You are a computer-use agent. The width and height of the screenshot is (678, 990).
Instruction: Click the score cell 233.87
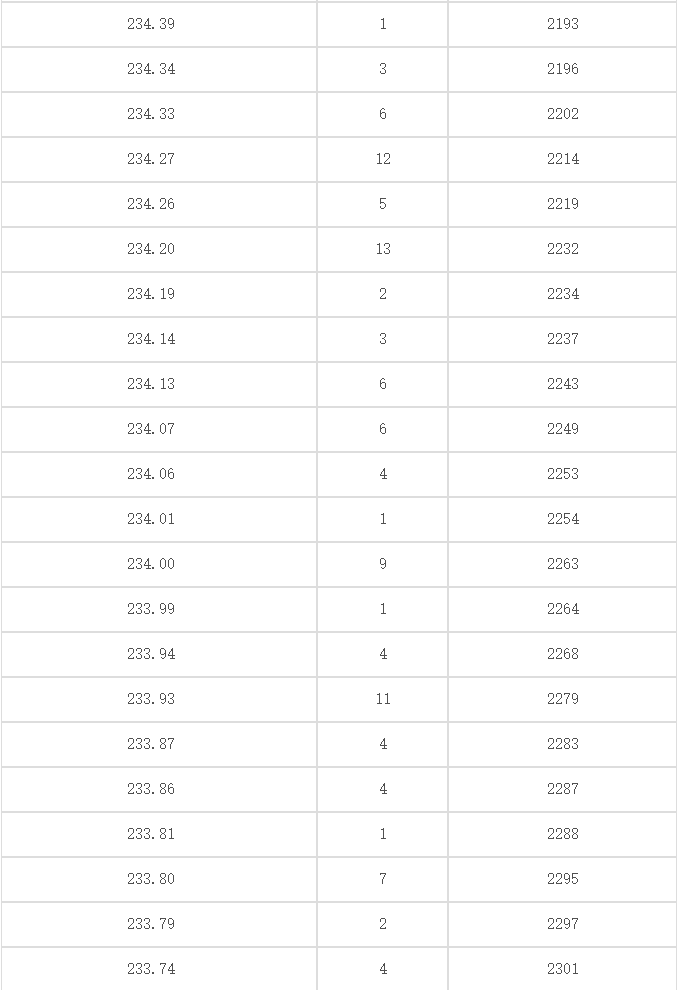coord(151,744)
